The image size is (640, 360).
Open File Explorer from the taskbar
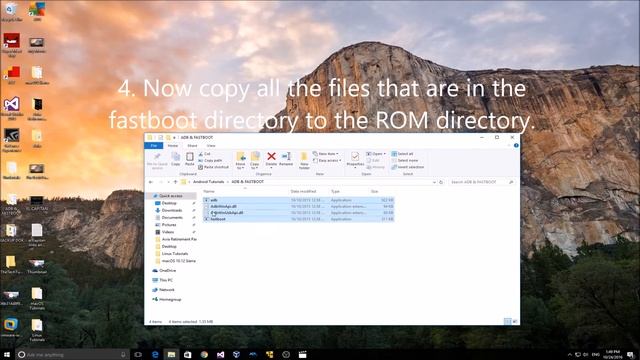click(x=171, y=355)
